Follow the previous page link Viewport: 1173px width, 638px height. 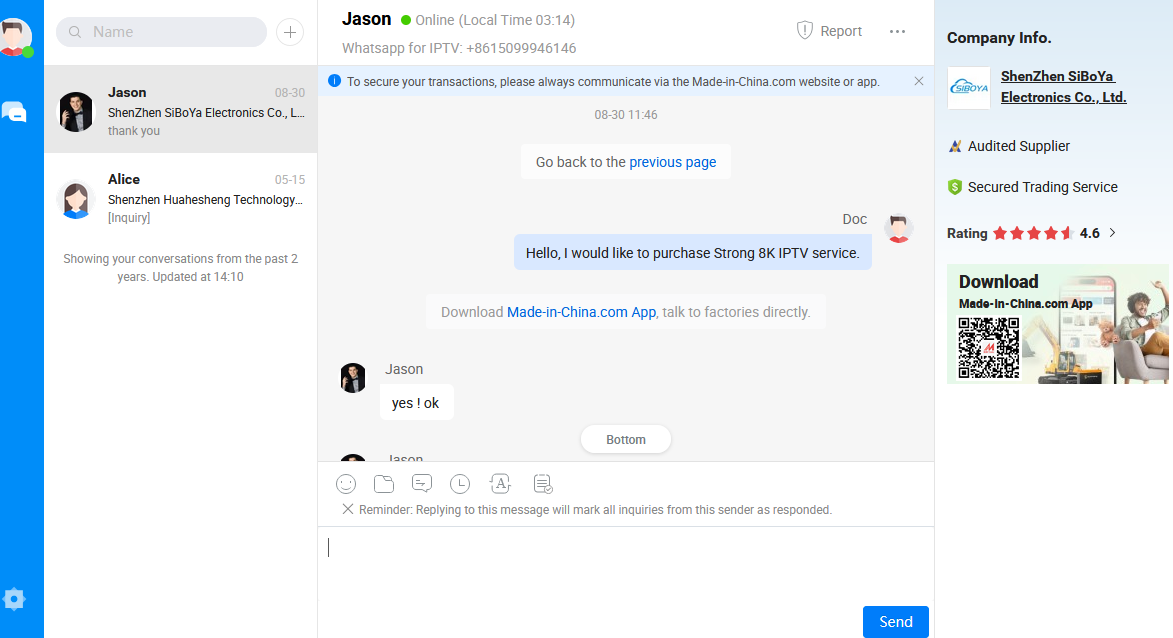[x=672, y=162]
